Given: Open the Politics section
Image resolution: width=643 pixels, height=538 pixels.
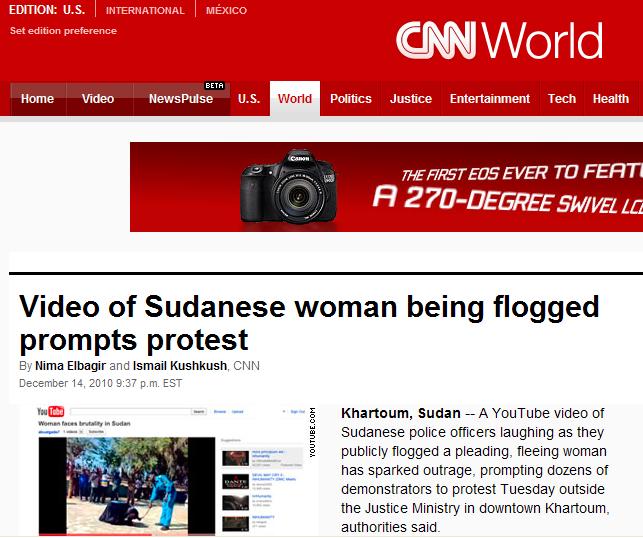Looking at the screenshot, I should tap(350, 99).
